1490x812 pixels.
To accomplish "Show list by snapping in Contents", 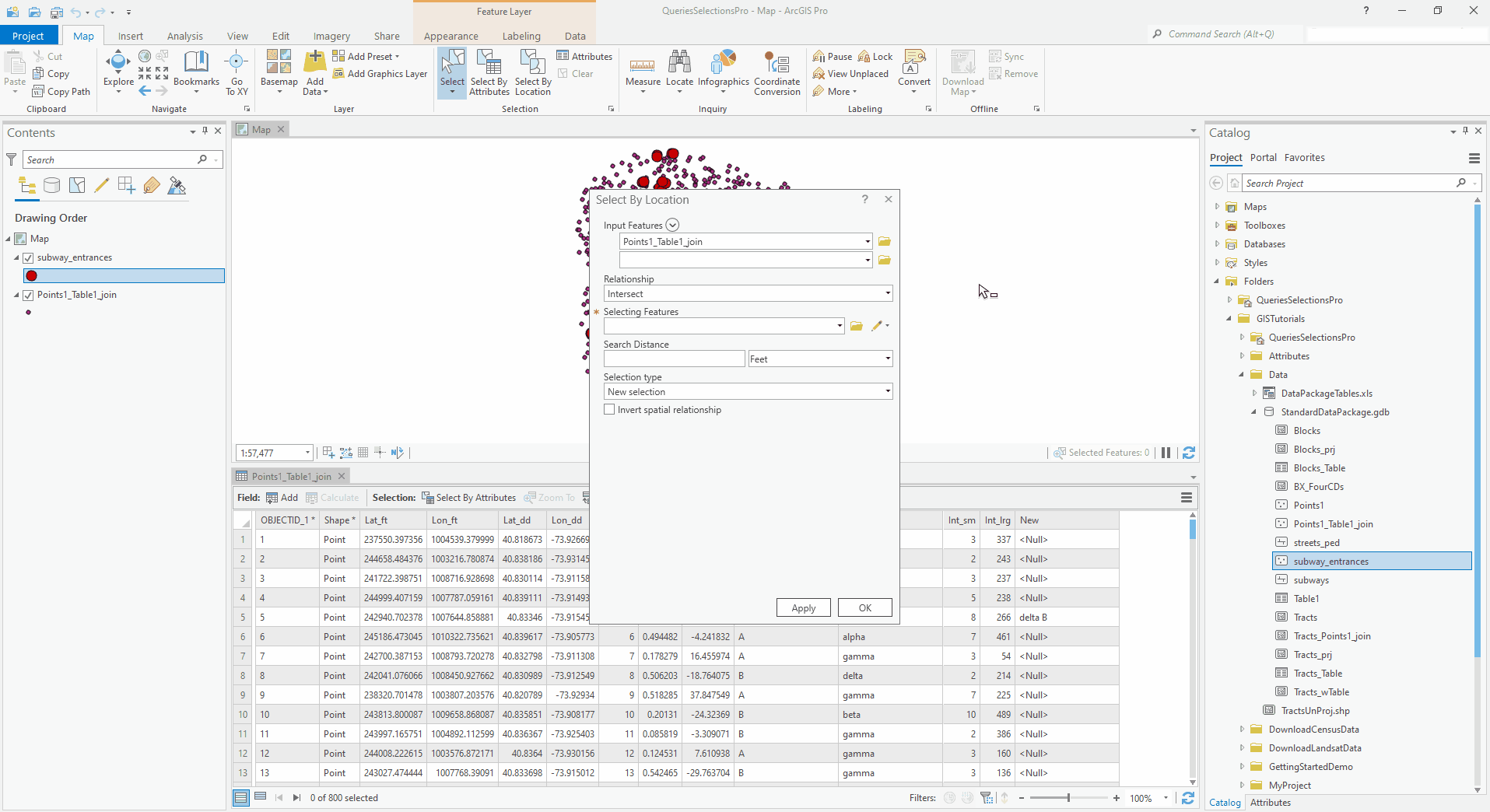I will [x=127, y=185].
